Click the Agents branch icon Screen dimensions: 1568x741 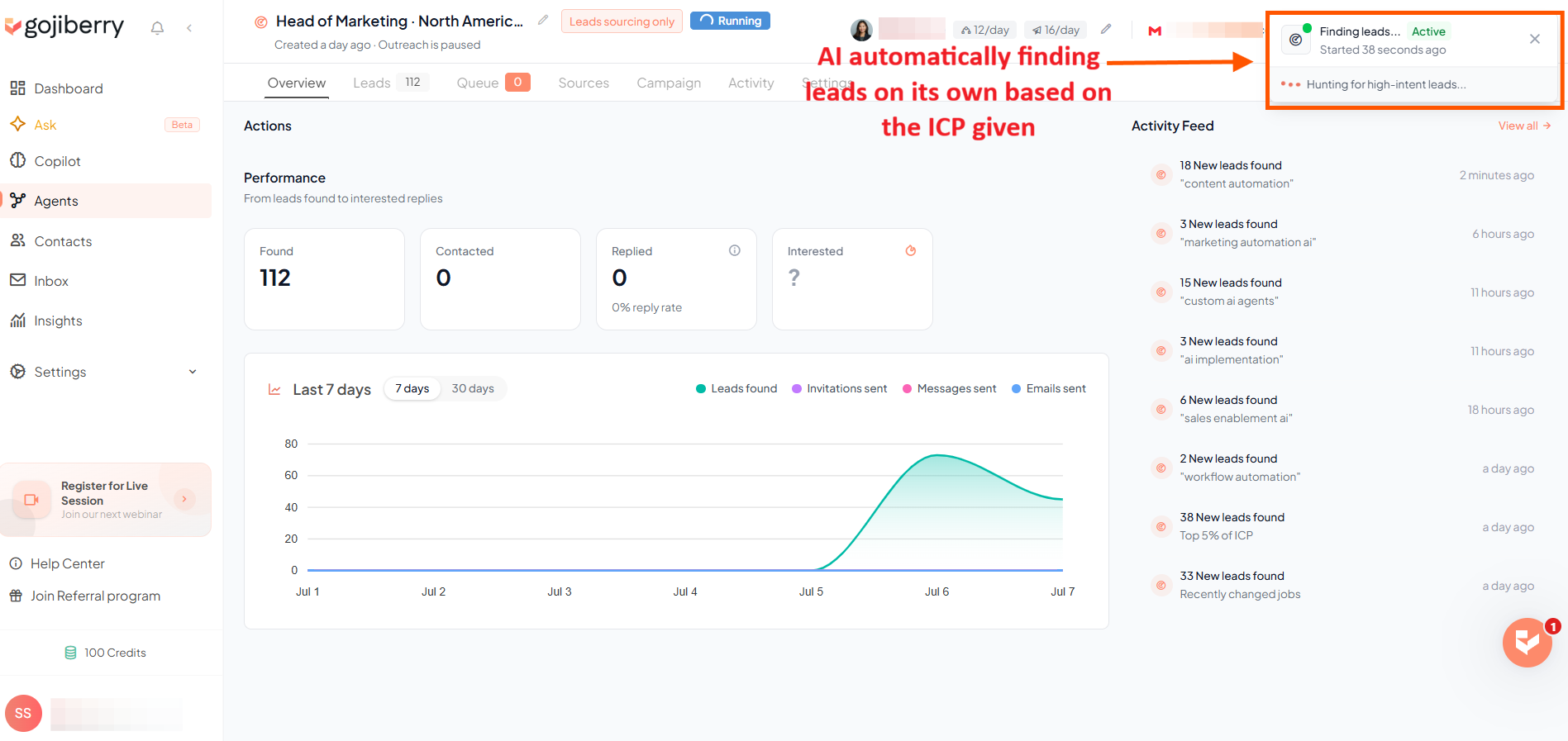coord(17,200)
